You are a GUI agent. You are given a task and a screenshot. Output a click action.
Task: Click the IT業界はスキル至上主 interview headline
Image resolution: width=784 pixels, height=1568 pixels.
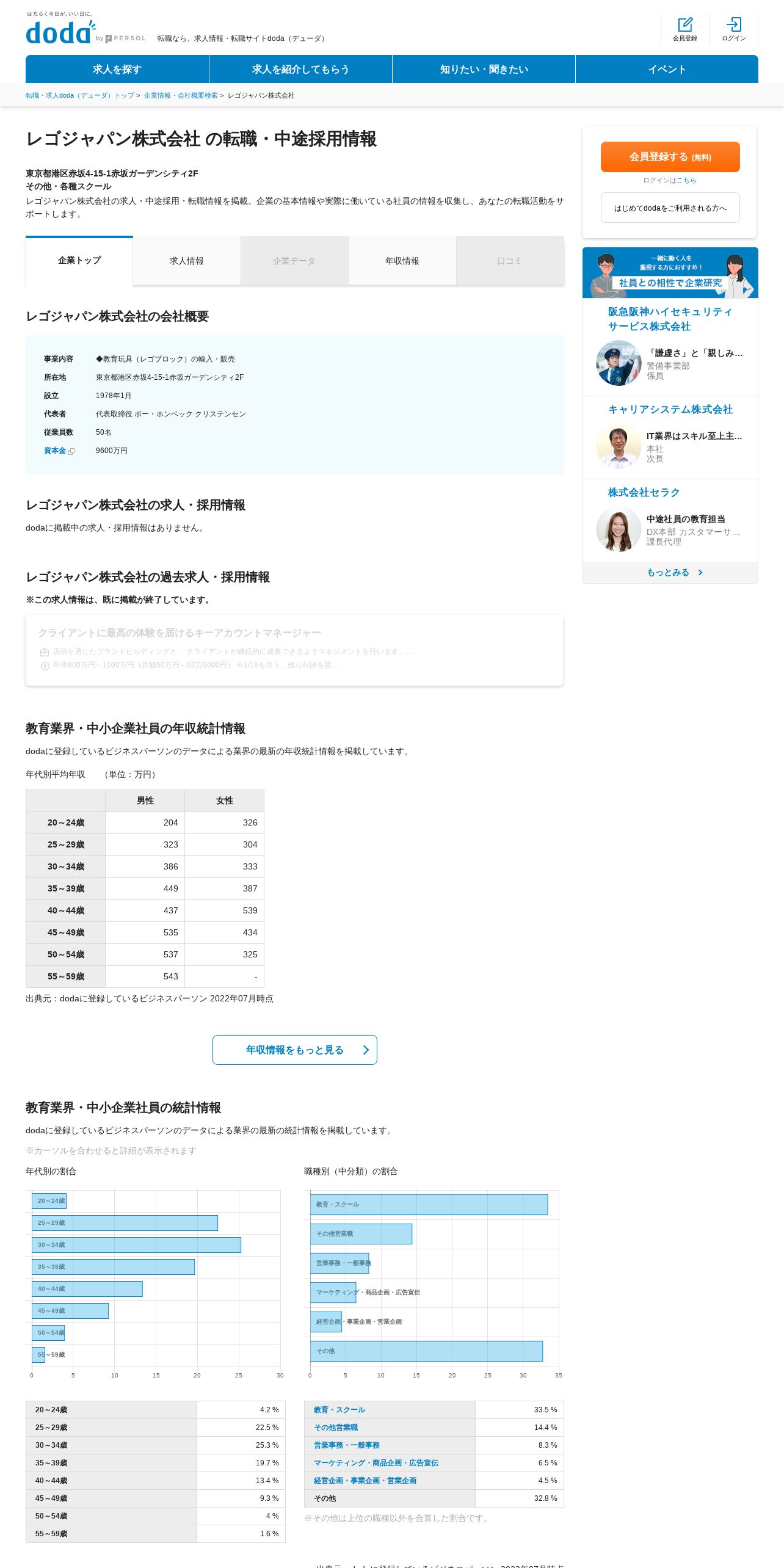click(694, 436)
